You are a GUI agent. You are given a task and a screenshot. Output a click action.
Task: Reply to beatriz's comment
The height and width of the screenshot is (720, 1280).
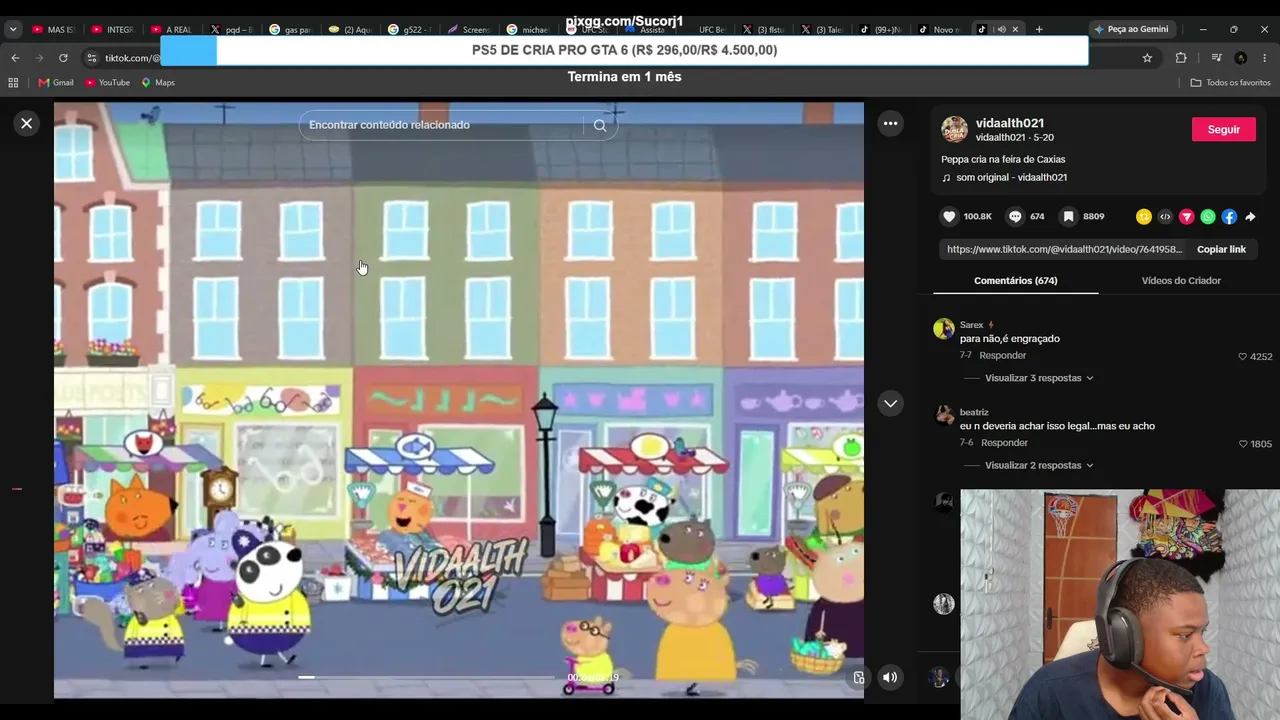[1004, 442]
